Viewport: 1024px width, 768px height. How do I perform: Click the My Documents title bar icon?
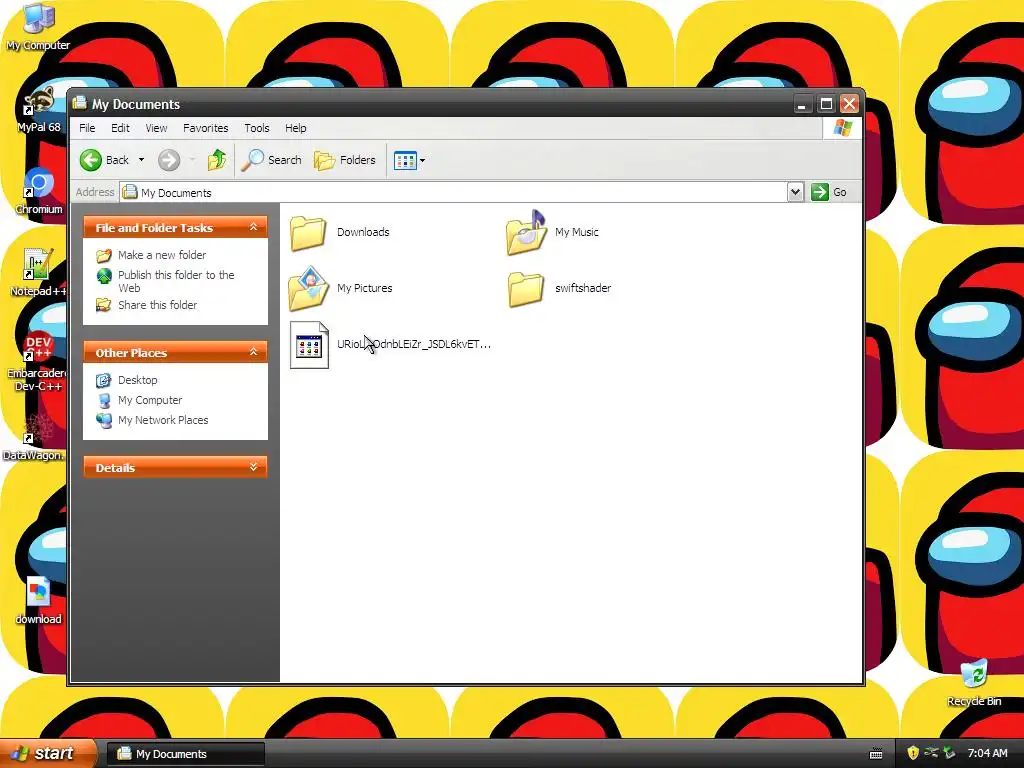(x=80, y=103)
